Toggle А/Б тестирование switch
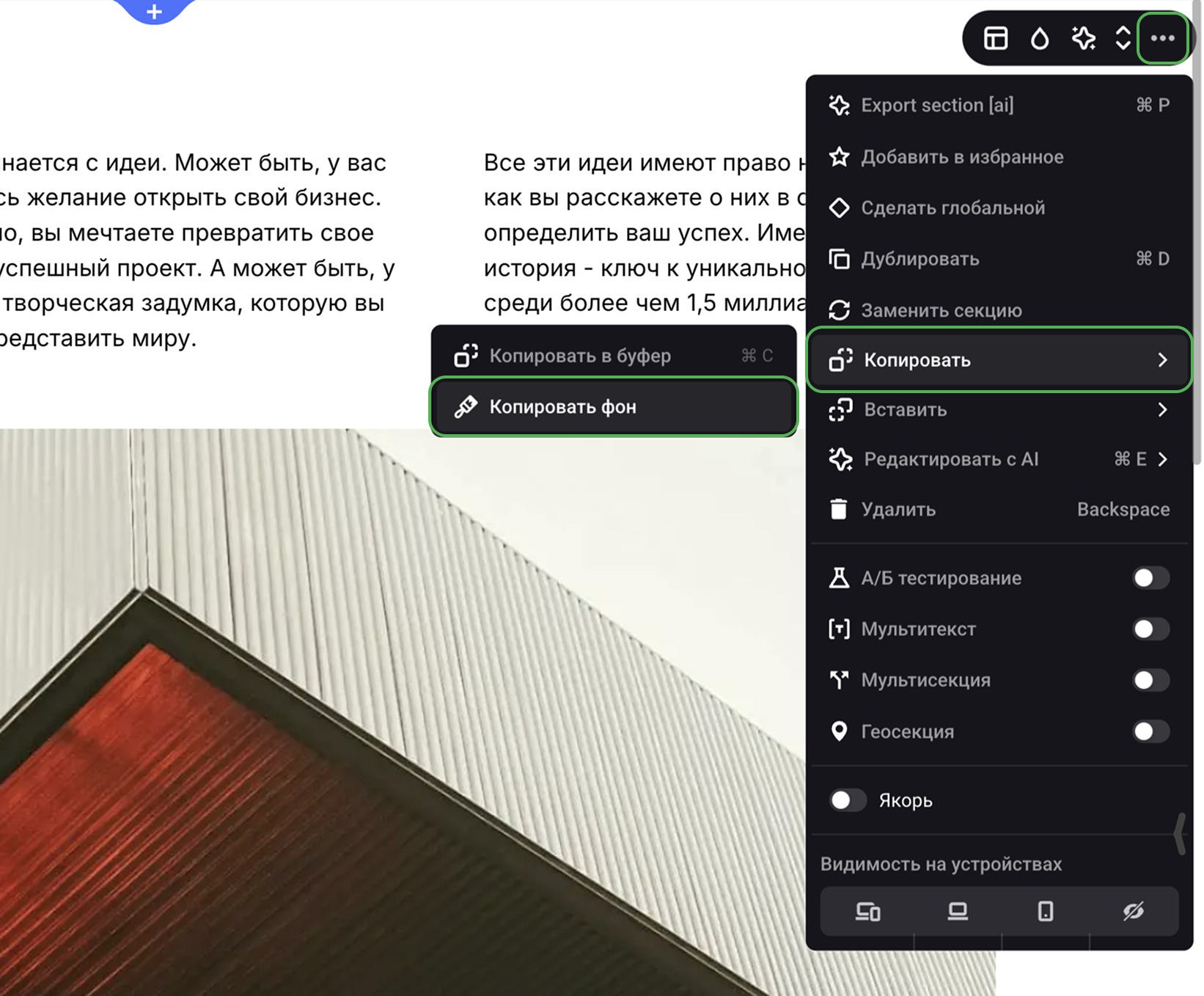Viewport: 1204px width, 996px height. click(x=1150, y=578)
